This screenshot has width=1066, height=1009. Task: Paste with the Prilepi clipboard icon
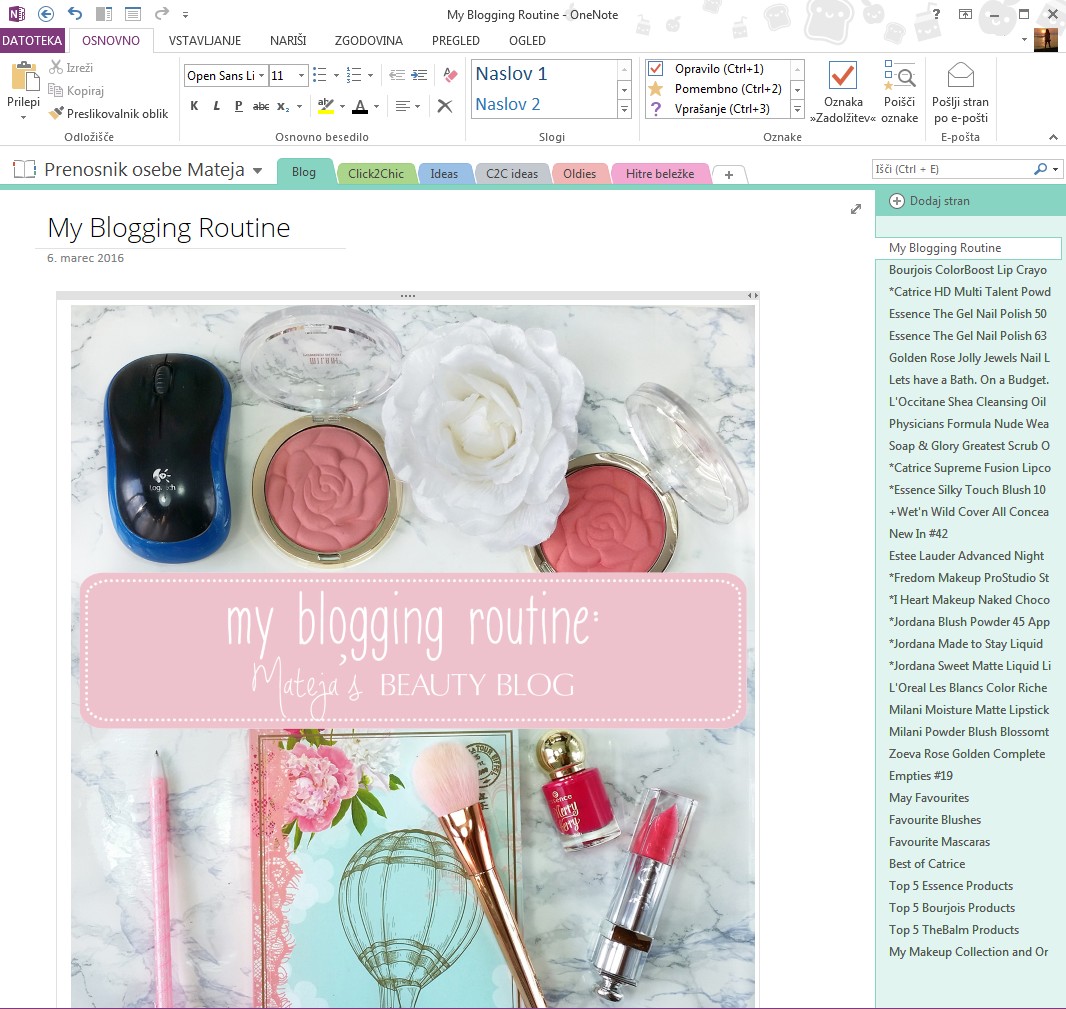click(24, 76)
